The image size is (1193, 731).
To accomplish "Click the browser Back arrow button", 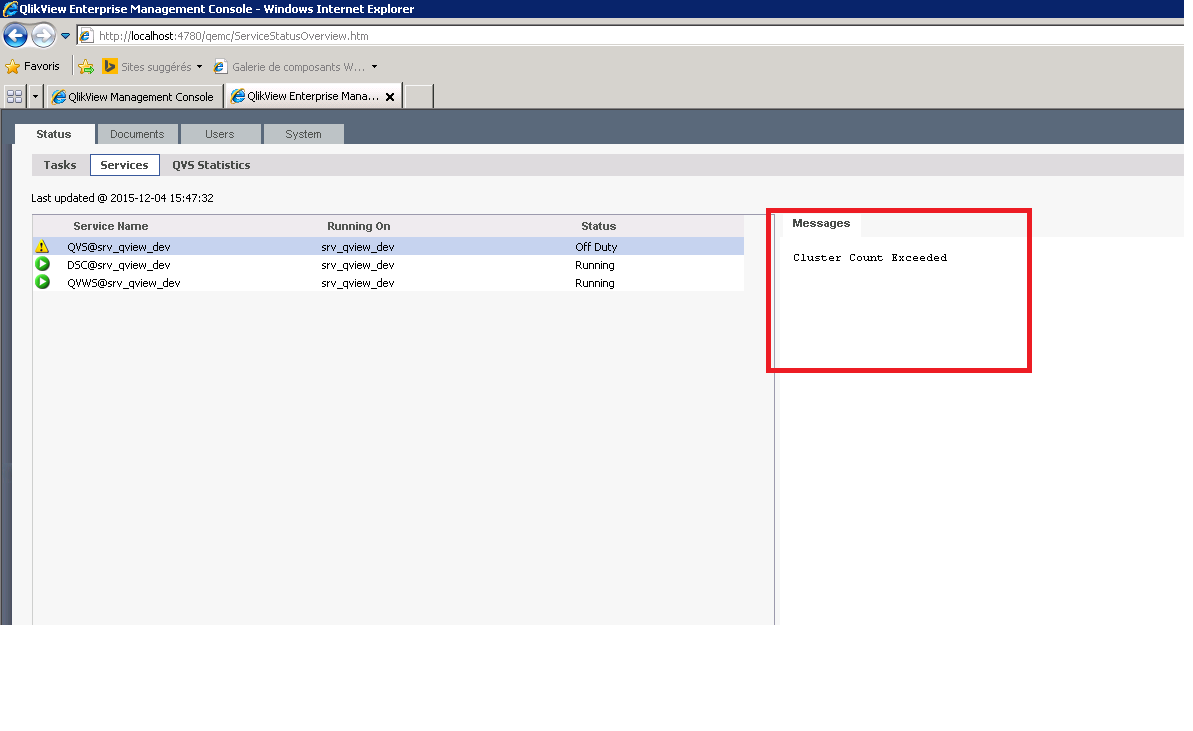I will pyautogui.click(x=16, y=35).
